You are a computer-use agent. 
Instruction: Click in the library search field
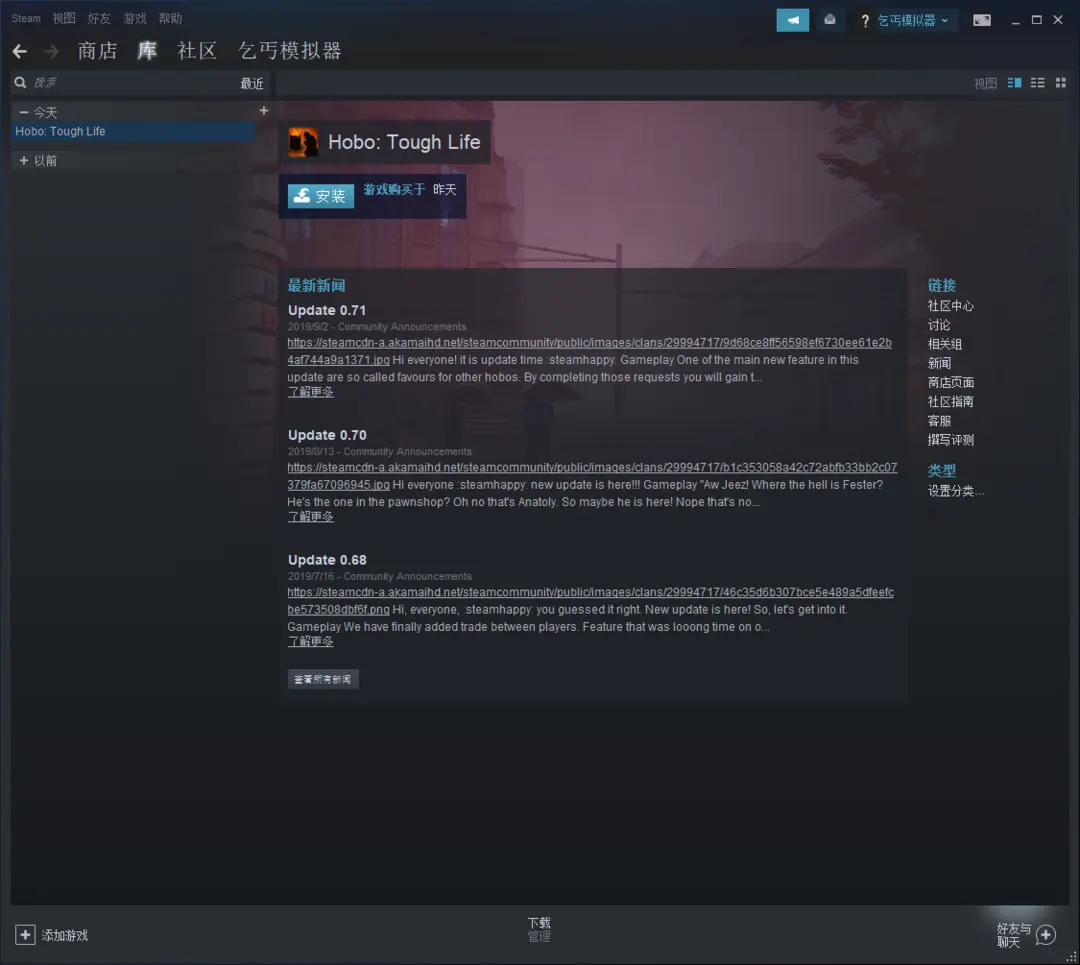[x=131, y=83]
